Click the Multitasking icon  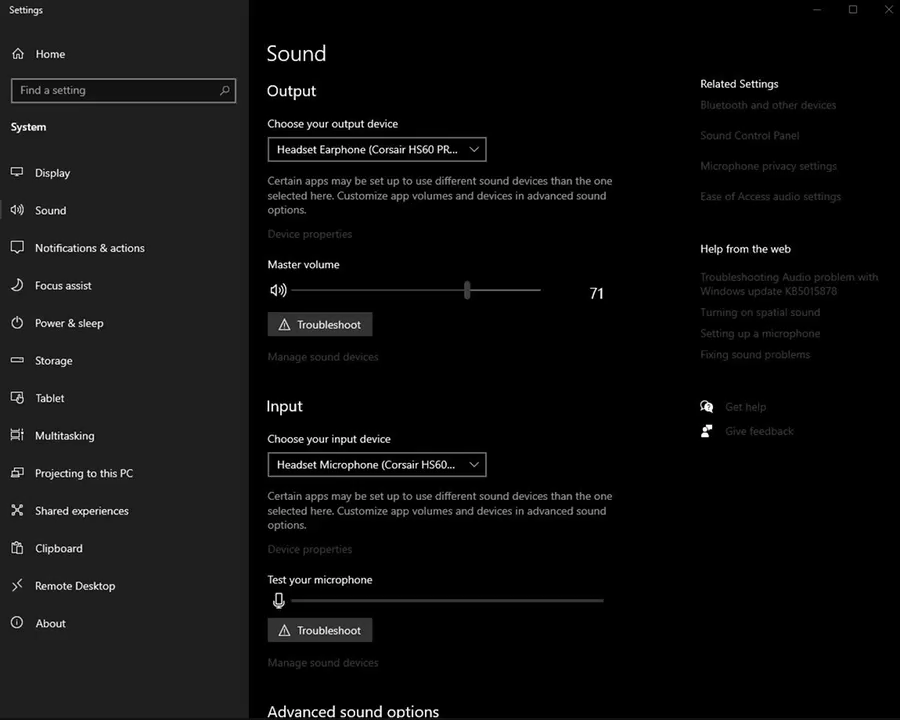click(17, 435)
